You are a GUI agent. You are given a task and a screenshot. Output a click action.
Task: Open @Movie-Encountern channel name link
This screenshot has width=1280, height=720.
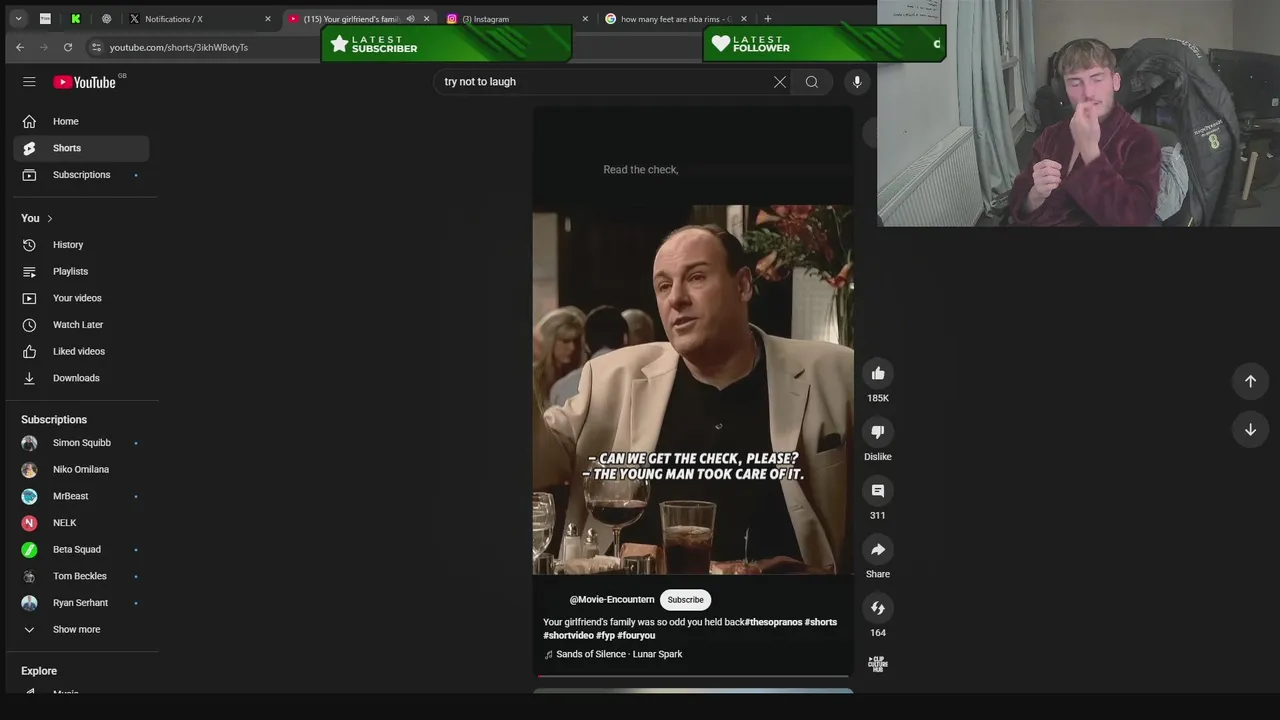[612, 600]
